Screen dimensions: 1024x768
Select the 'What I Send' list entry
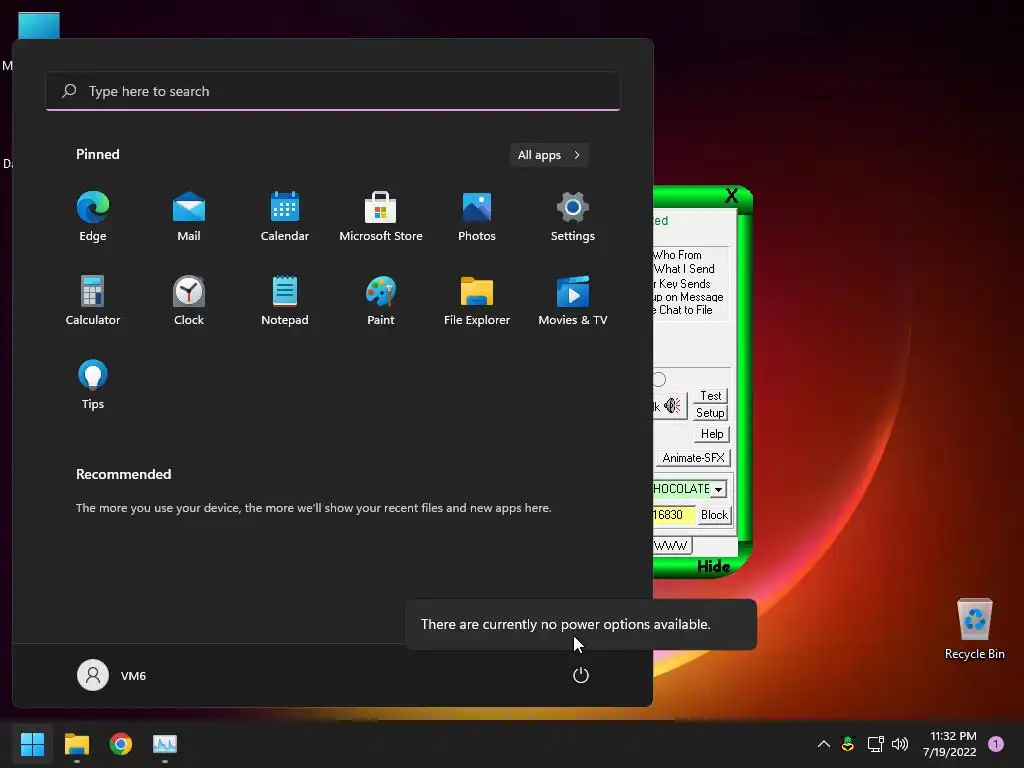coord(684,268)
